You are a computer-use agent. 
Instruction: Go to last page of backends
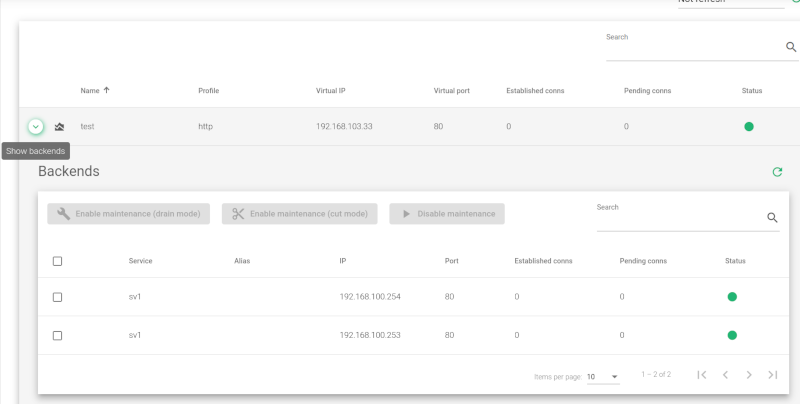point(772,375)
